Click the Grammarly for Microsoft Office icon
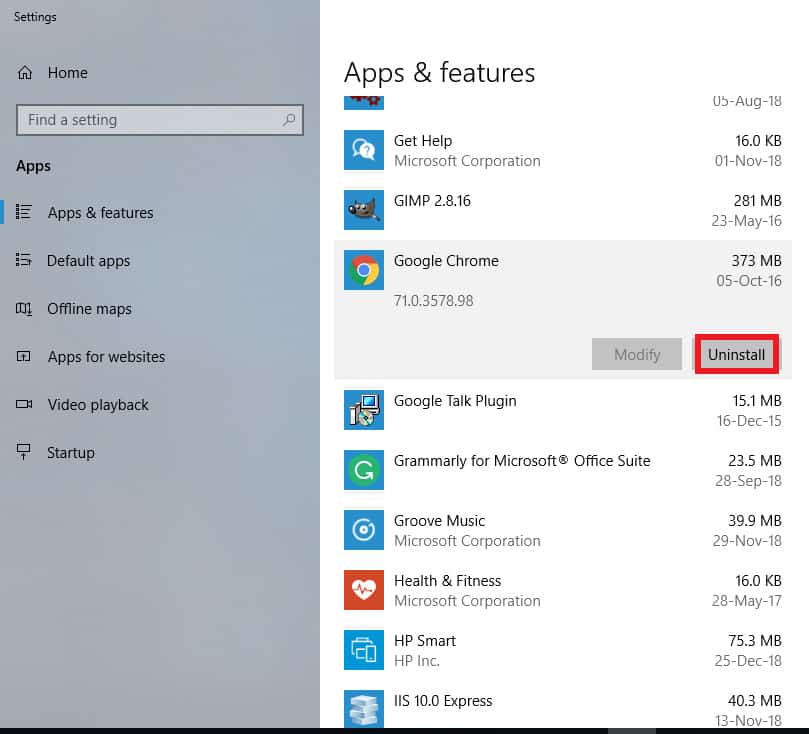This screenshot has height=734, width=809. (x=363, y=470)
